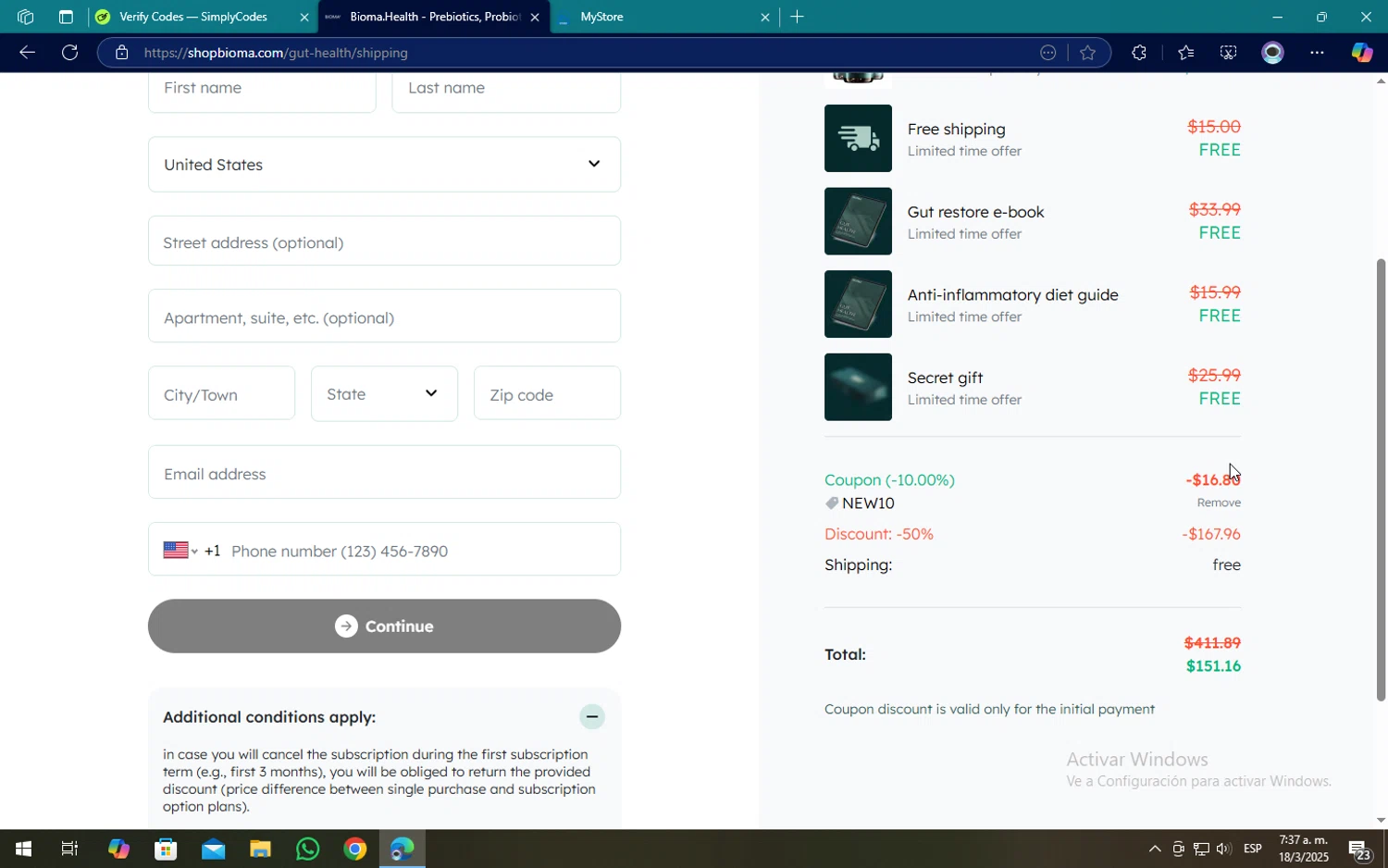Open Google Chrome from taskbar
The width and height of the screenshot is (1388, 868).
pyautogui.click(x=354, y=849)
